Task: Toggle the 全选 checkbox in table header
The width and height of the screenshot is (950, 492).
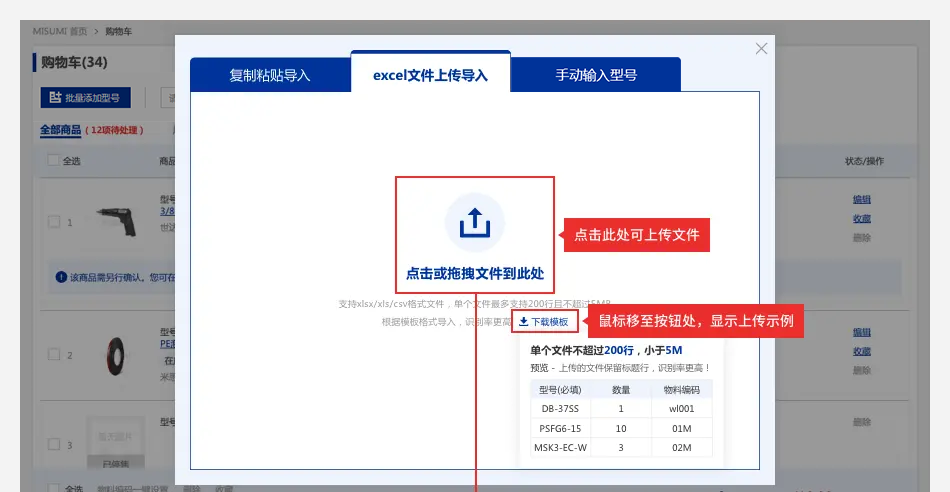Action: pyautogui.click(x=53, y=161)
